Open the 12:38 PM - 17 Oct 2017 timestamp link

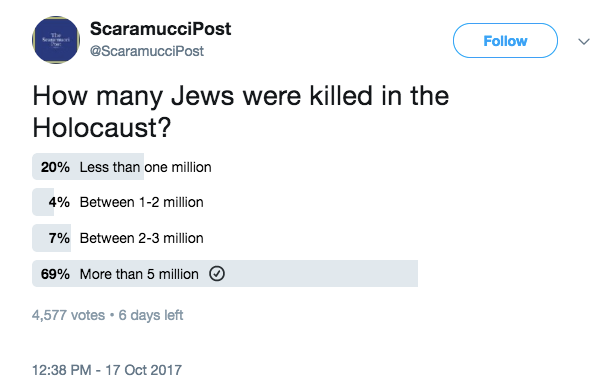tap(107, 370)
